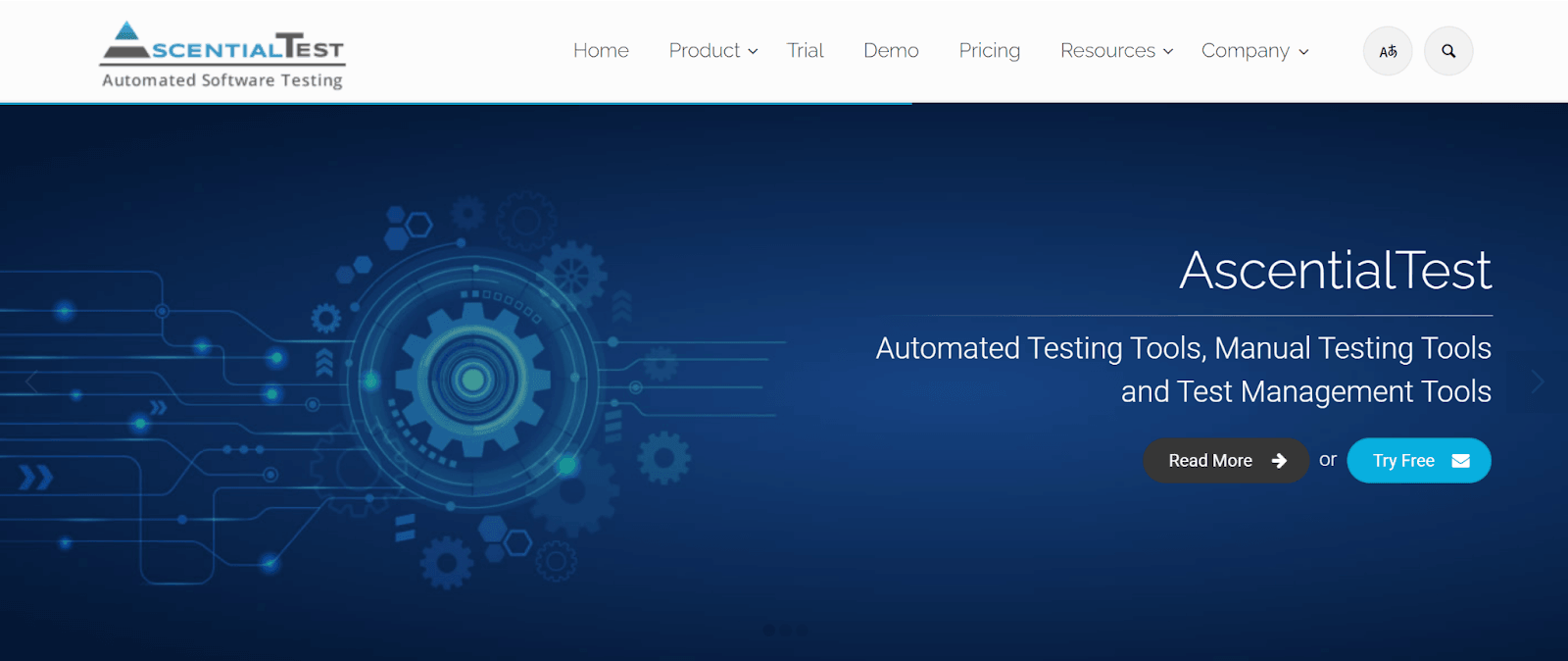Expand the Resources dropdown chevron
This screenshot has width=1568, height=661.
[1168, 52]
